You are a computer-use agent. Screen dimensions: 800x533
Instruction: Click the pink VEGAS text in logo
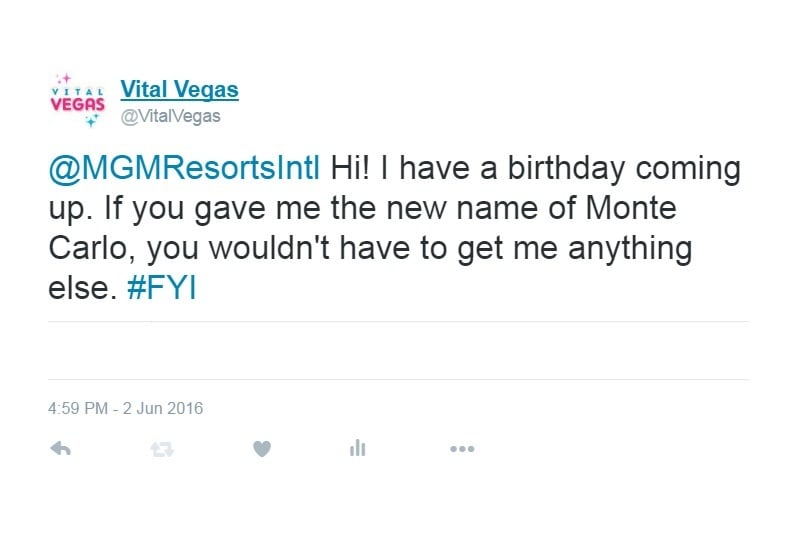pos(78,104)
